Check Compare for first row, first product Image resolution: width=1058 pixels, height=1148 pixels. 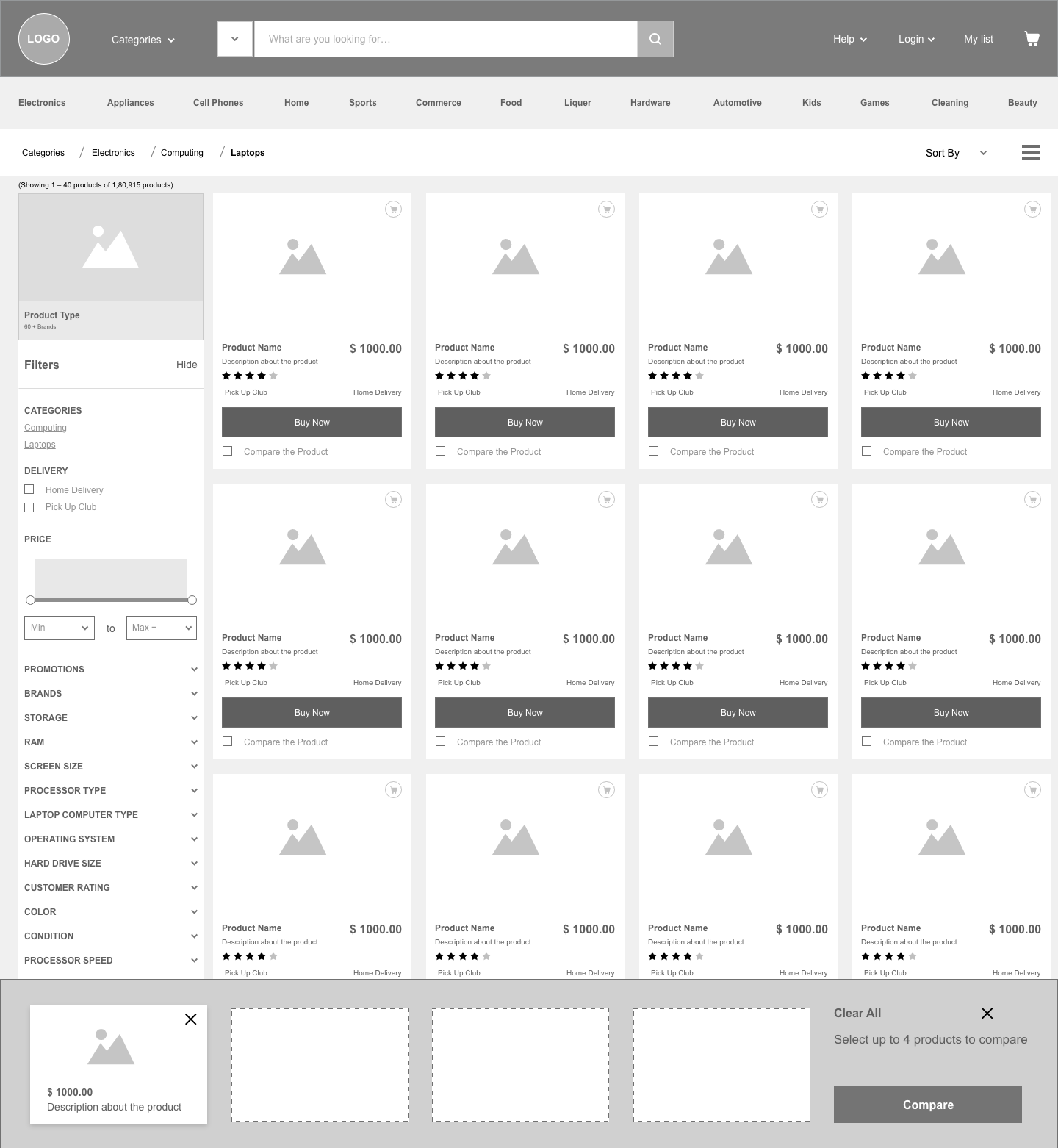[228, 451]
